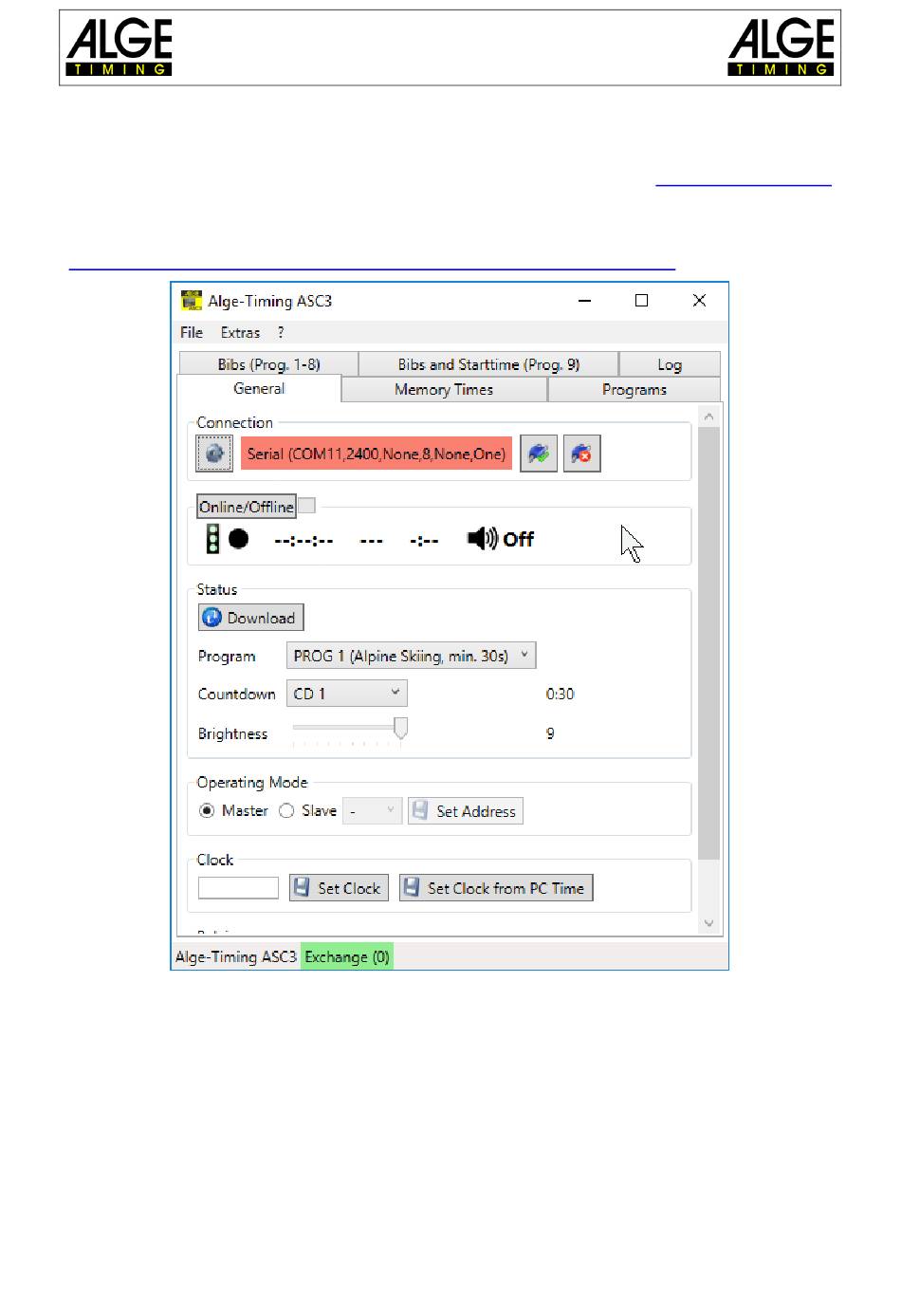Screen dimensions: 901x1316
Task: Click the Set Clock button
Action: coord(339,888)
